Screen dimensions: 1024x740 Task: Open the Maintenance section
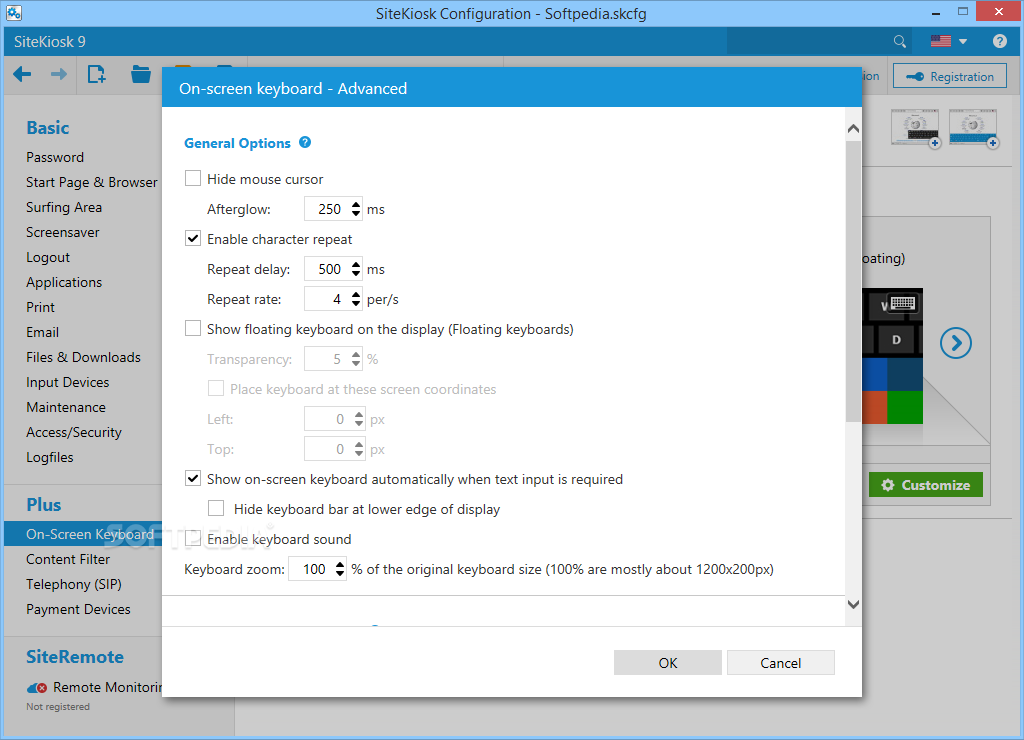[66, 407]
